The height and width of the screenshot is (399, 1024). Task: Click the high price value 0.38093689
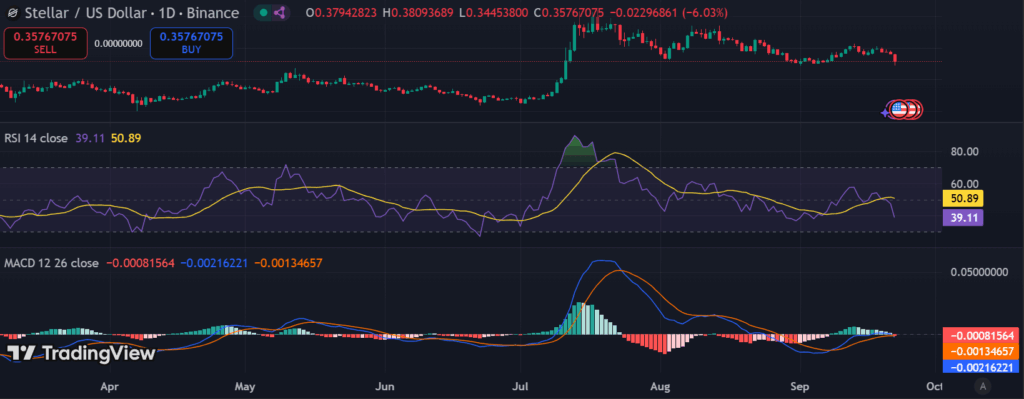[422, 13]
